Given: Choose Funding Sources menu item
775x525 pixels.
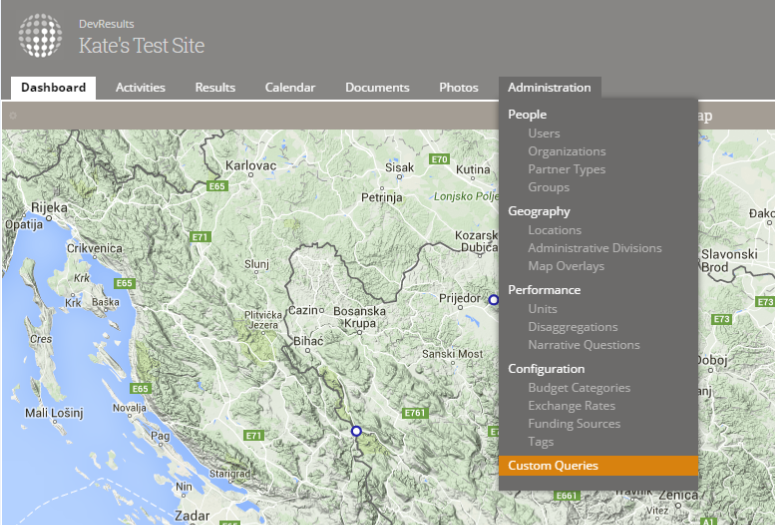Looking at the screenshot, I should (x=574, y=424).
